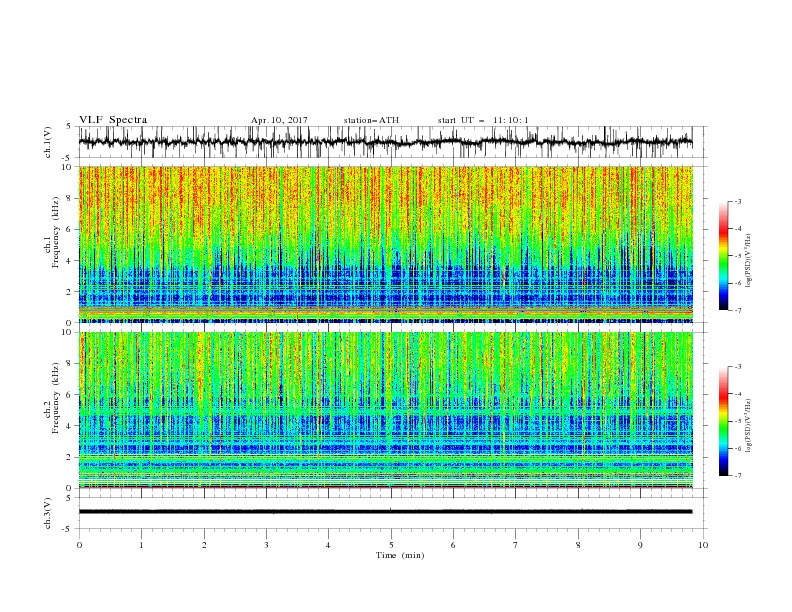Click the "-7" tick on upper color bar
792x612 pixels.
point(738,310)
